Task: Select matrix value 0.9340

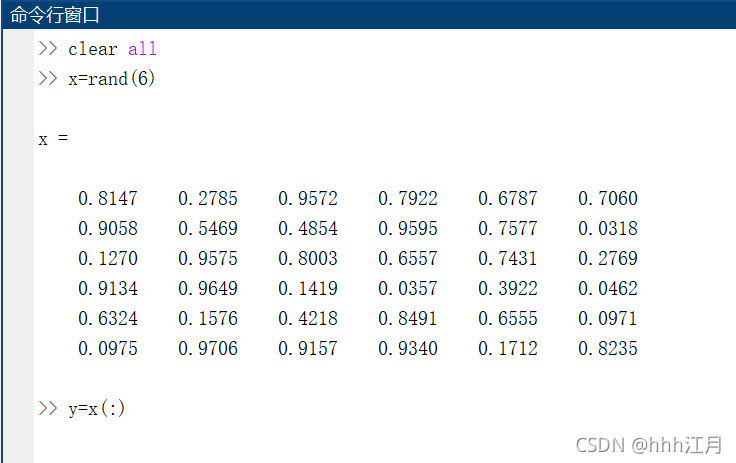Action: [x=408, y=348]
